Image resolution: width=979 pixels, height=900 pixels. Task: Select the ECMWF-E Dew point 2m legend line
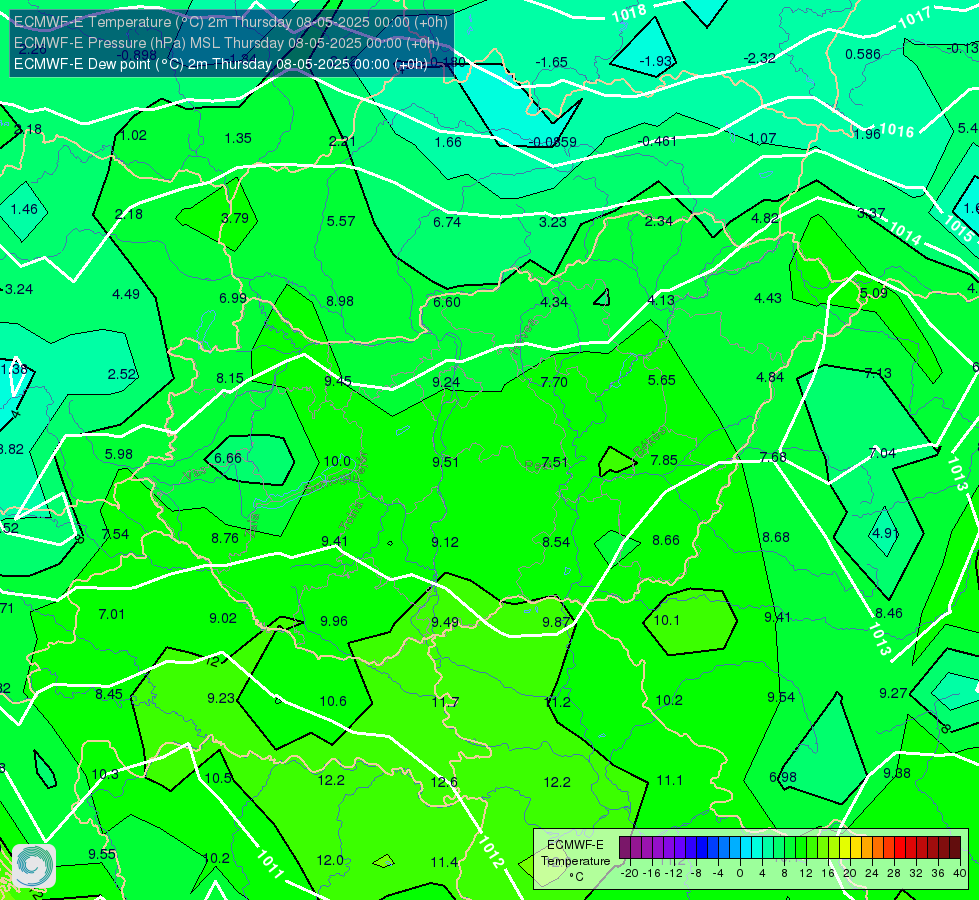click(220, 64)
